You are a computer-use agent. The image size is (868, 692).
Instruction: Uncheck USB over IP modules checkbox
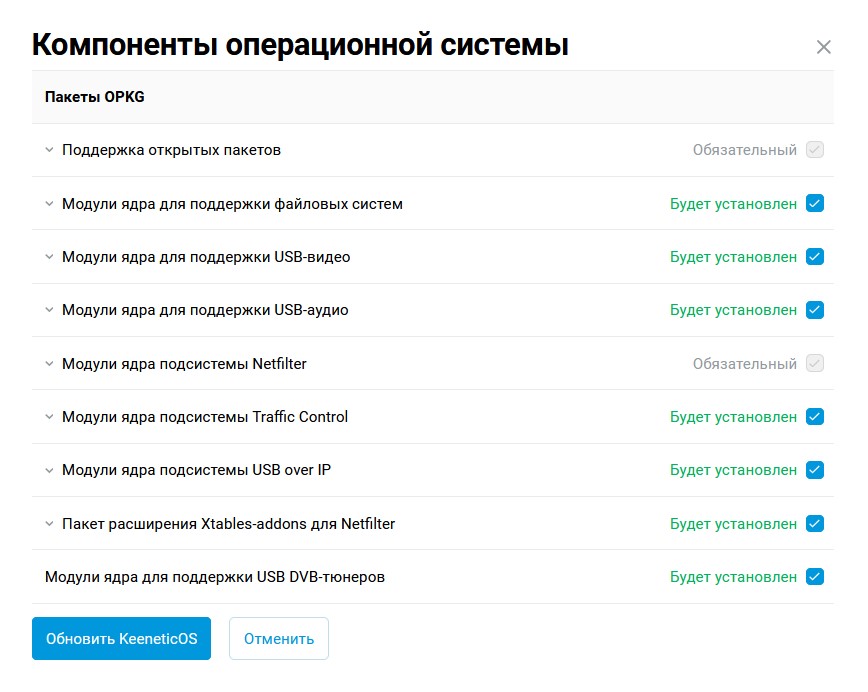[x=815, y=469]
